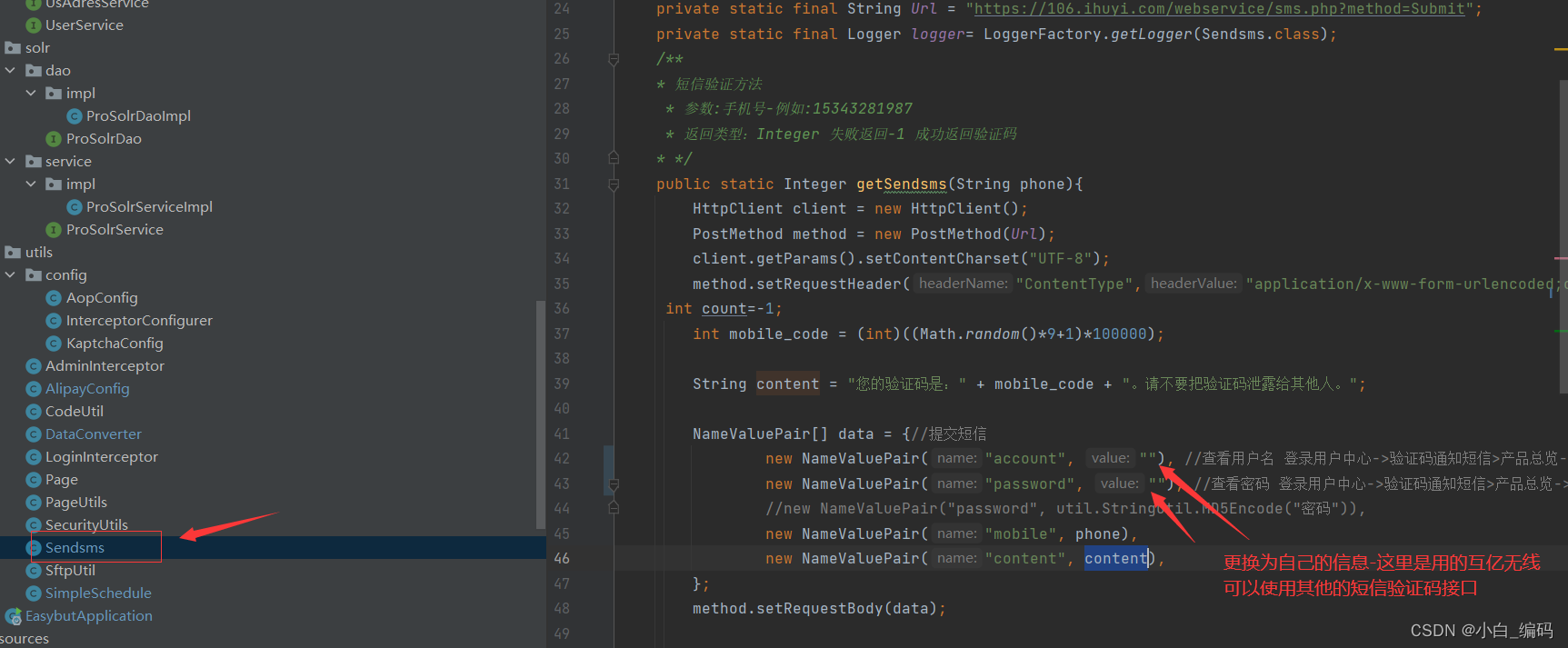Image resolution: width=1568 pixels, height=648 pixels.
Task: Click the CodeUtil class icon
Action: [34, 412]
